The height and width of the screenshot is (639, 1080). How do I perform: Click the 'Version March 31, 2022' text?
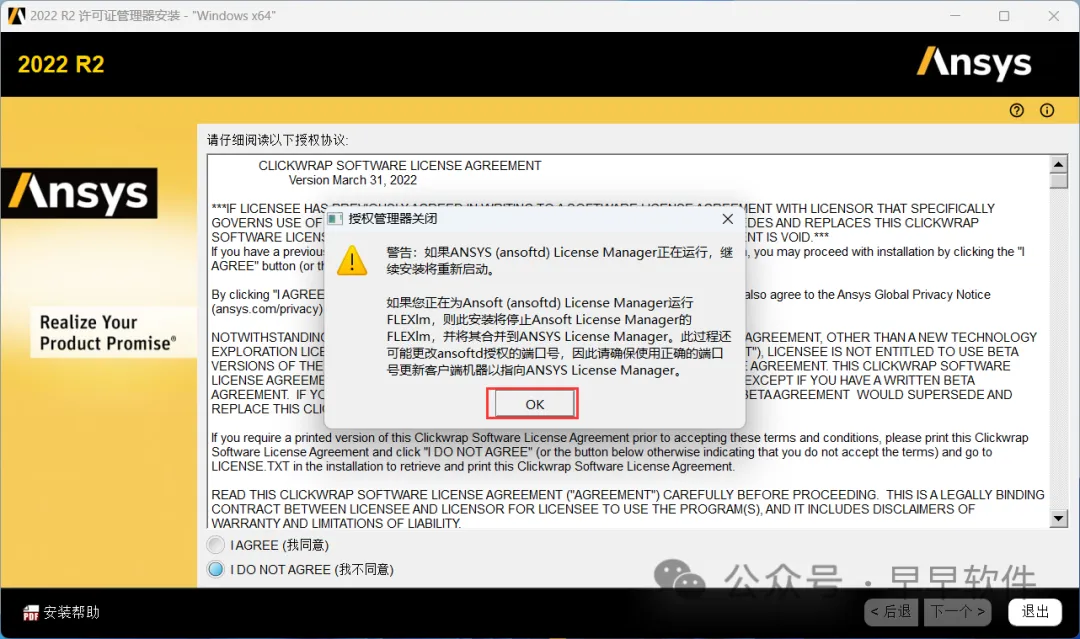(353, 180)
